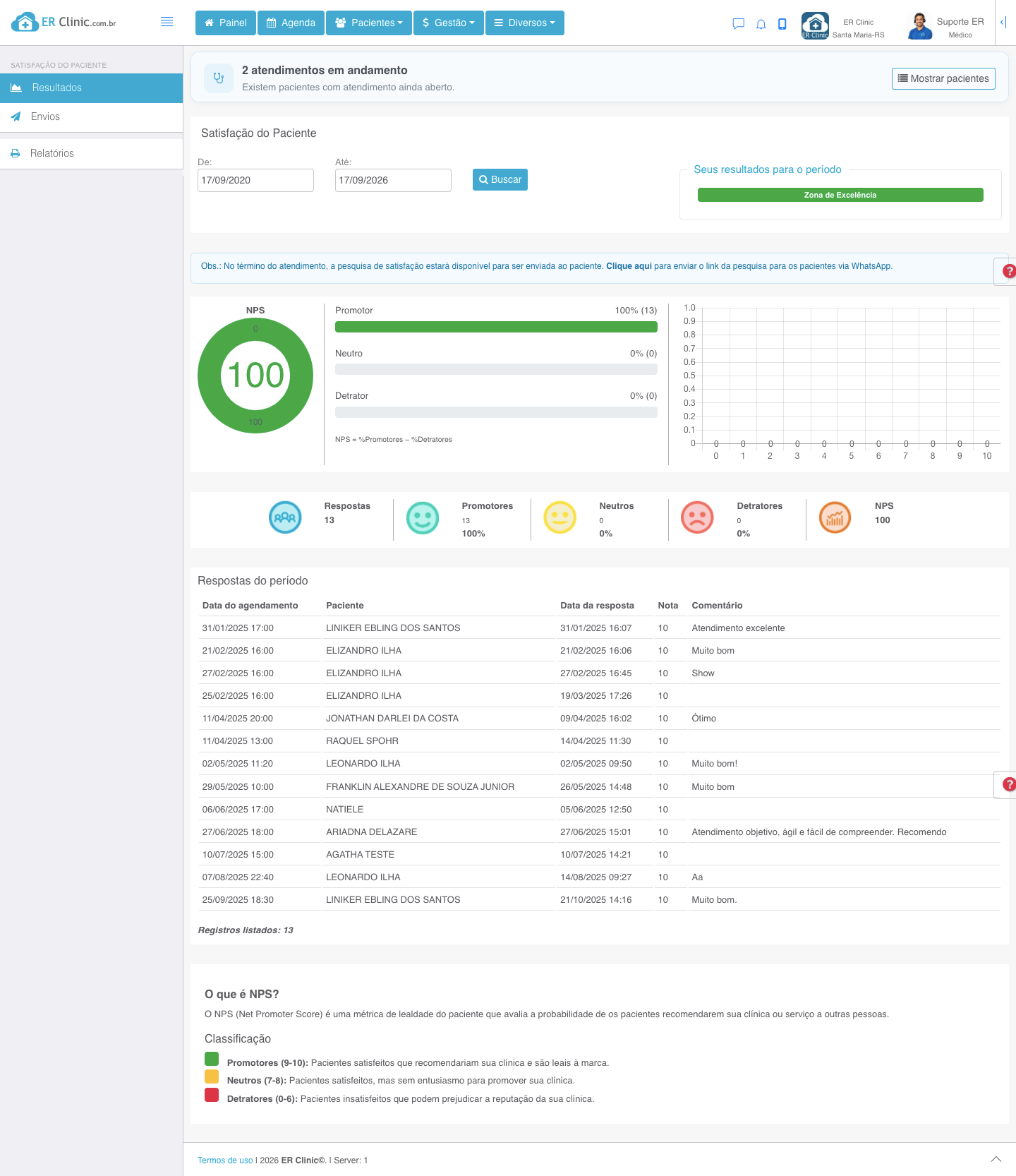Open Relatórios in the sidebar
This screenshot has width=1016, height=1176.
pyautogui.click(x=92, y=153)
